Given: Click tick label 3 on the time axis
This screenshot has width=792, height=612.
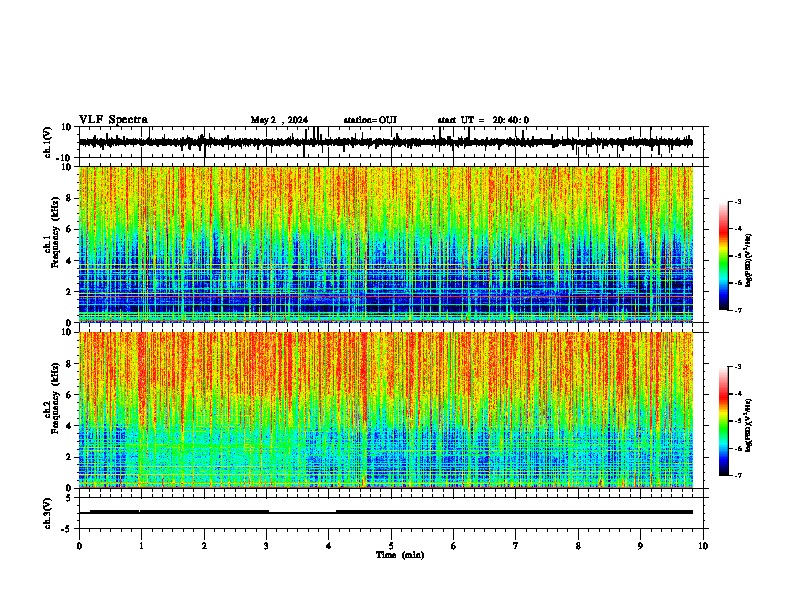Looking at the screenshot, I should coord(266,546).
